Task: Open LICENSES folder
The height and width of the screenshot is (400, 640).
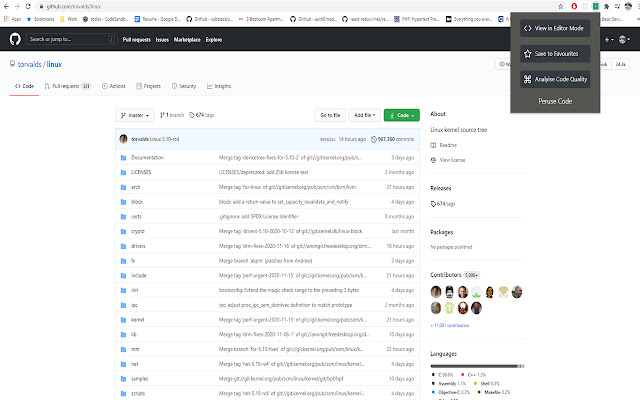Action: coord(141,172)
